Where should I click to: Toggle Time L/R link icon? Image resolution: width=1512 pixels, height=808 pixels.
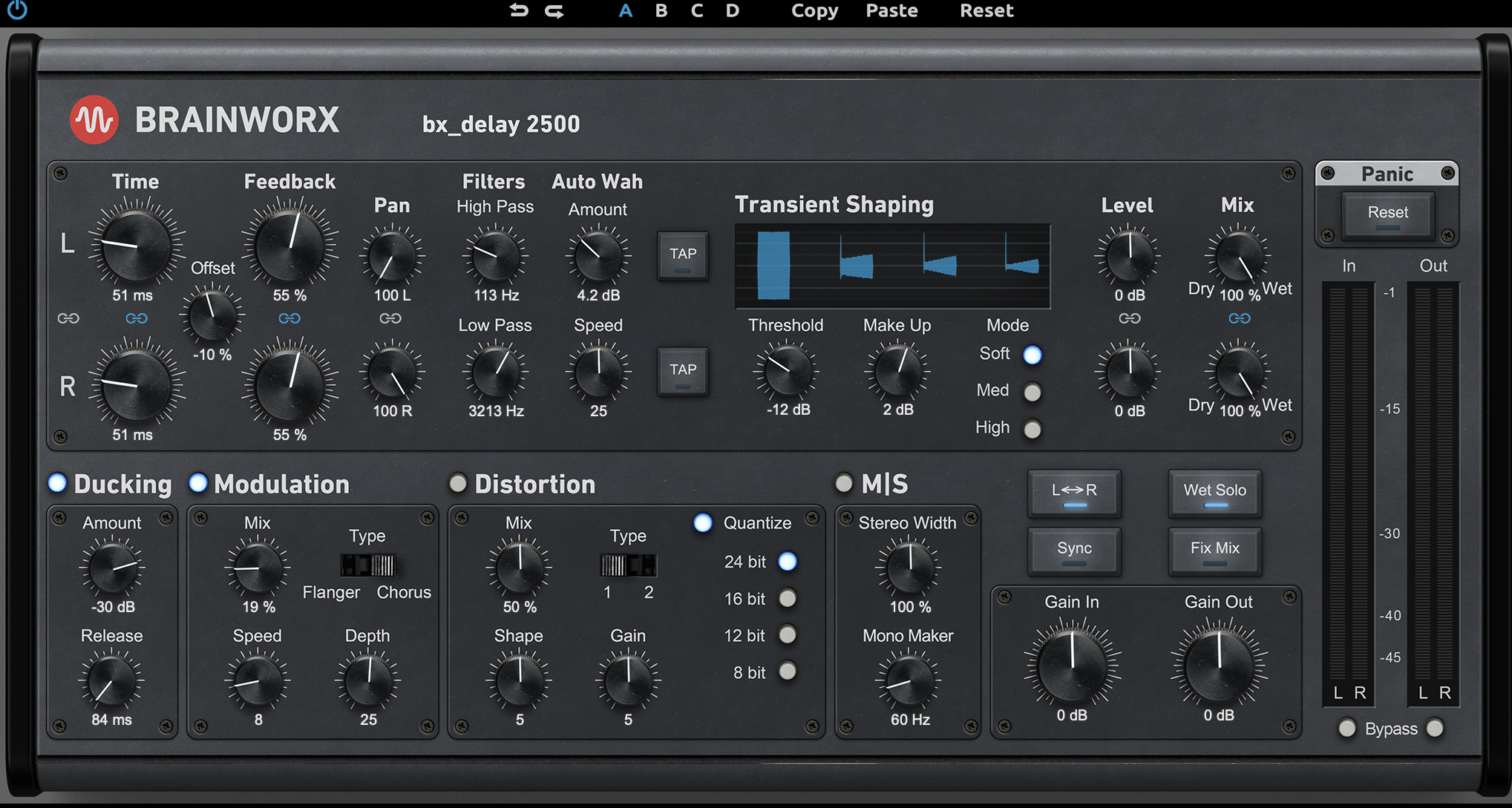point(137,318)
